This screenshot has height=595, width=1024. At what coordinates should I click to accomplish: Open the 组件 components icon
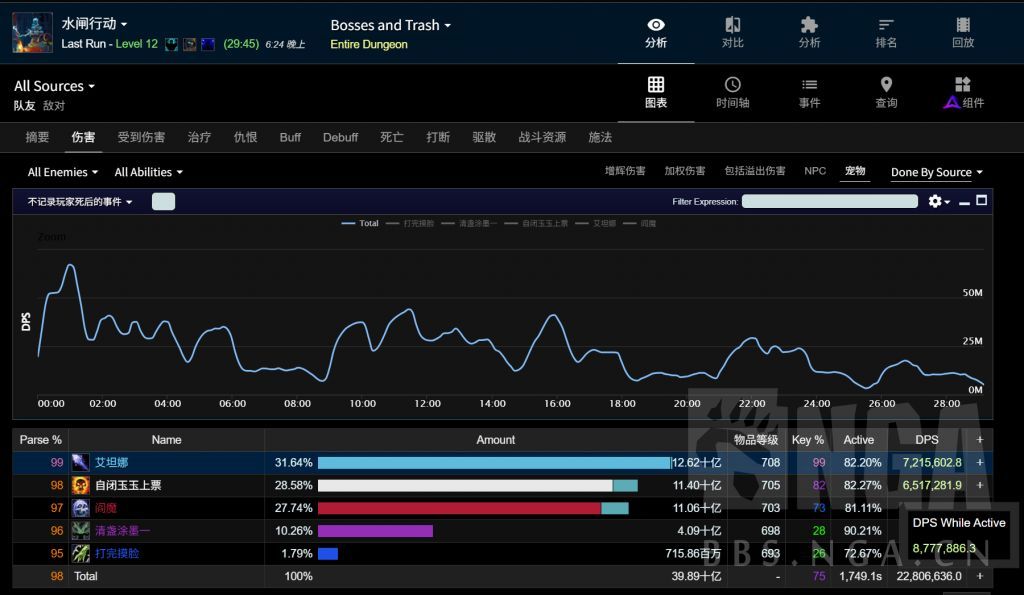click(963, 92)
